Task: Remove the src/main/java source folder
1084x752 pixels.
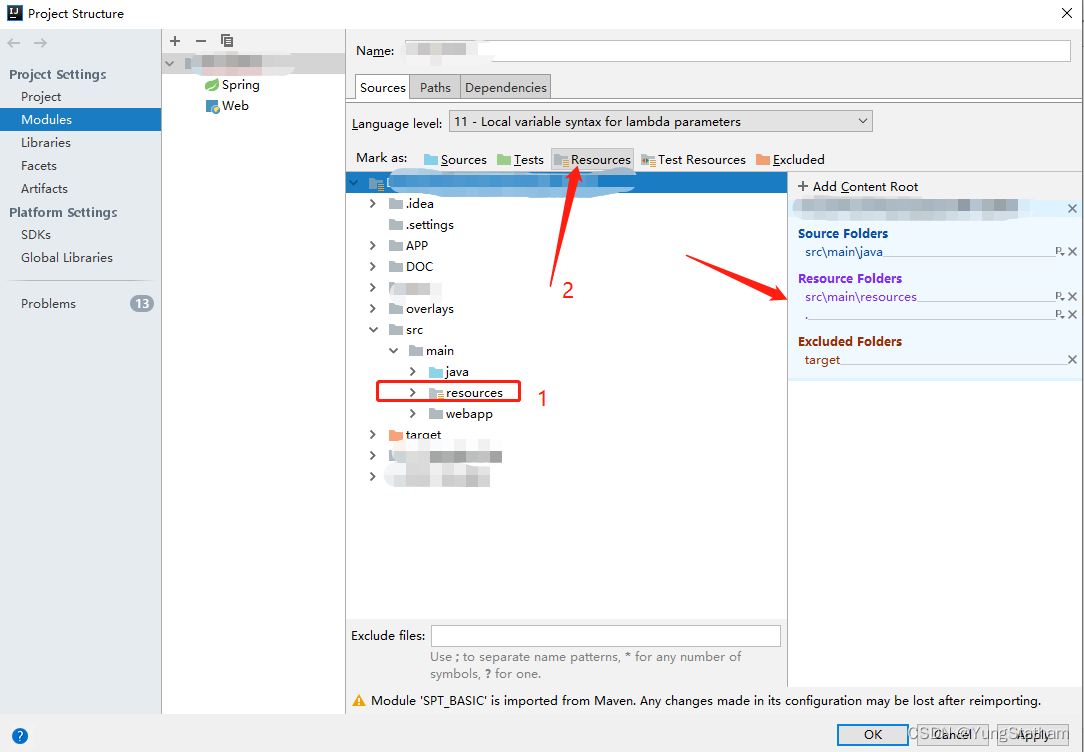Action: [x=1072, y=251]
